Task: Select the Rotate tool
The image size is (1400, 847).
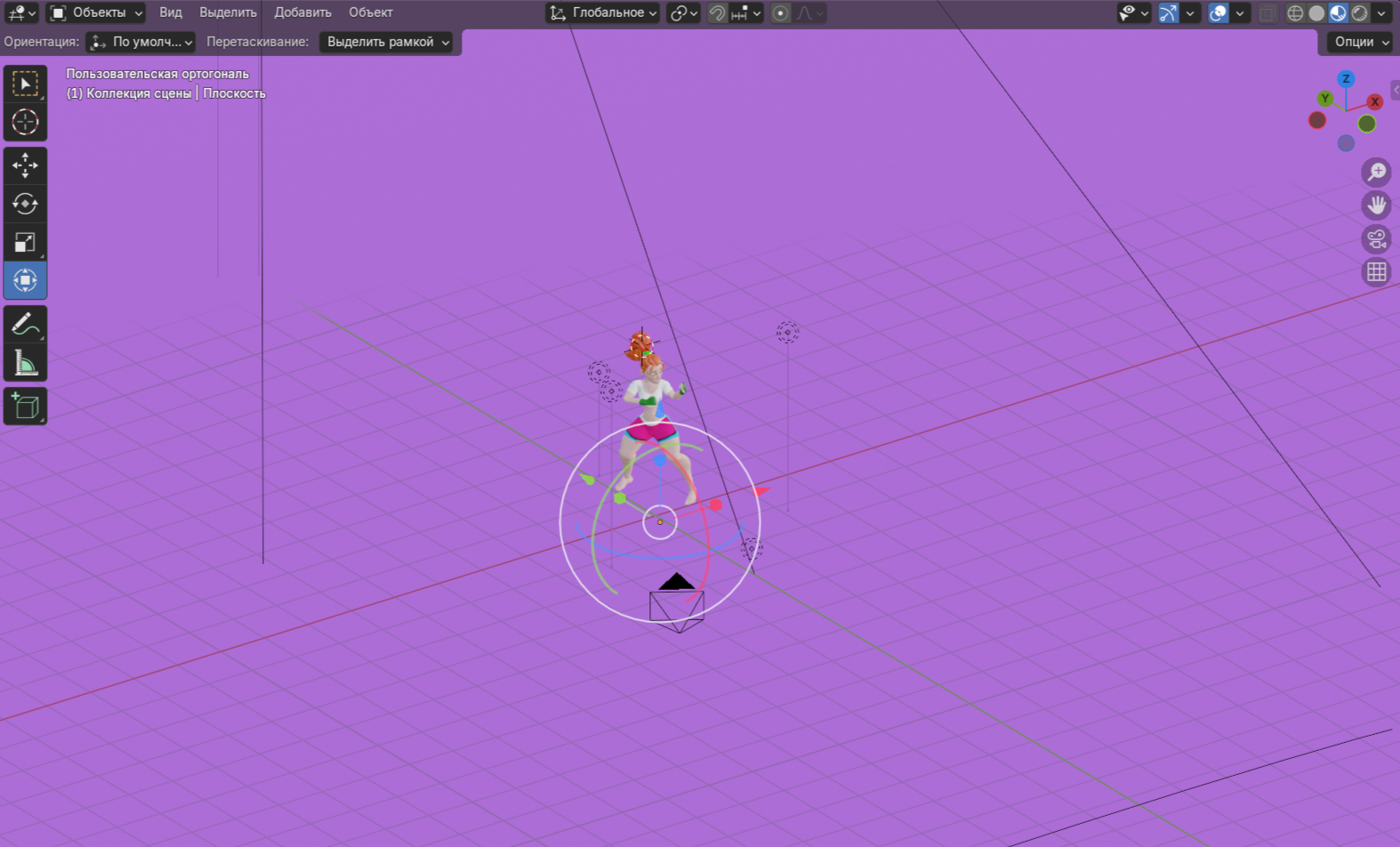Action: coord(25,204)
